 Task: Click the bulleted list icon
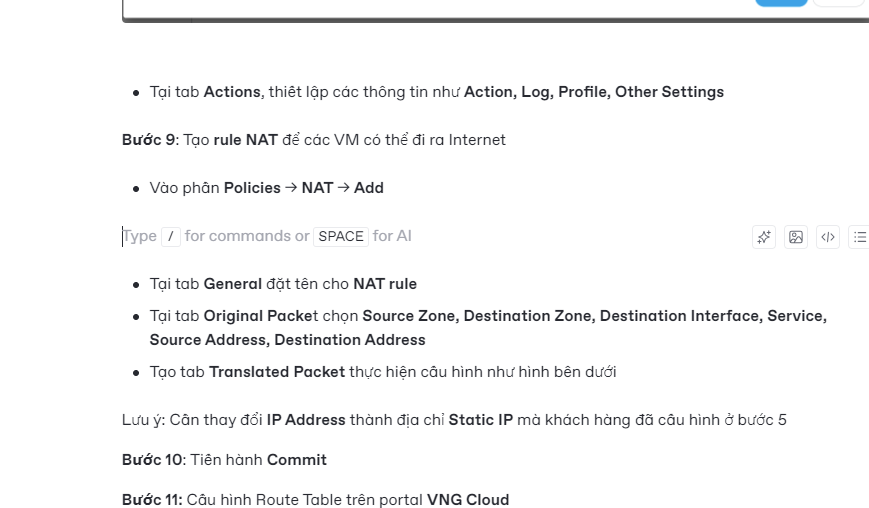(x=859, y=237)
